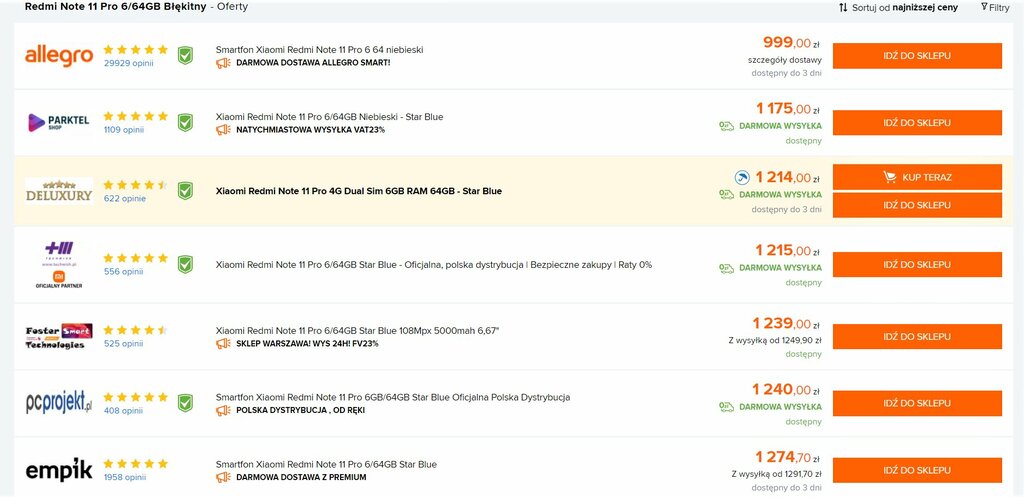Open the 1109 opinii reviews link
Image resolution: width=1024 pixels, height=497 pixels.
coord(124,130)
